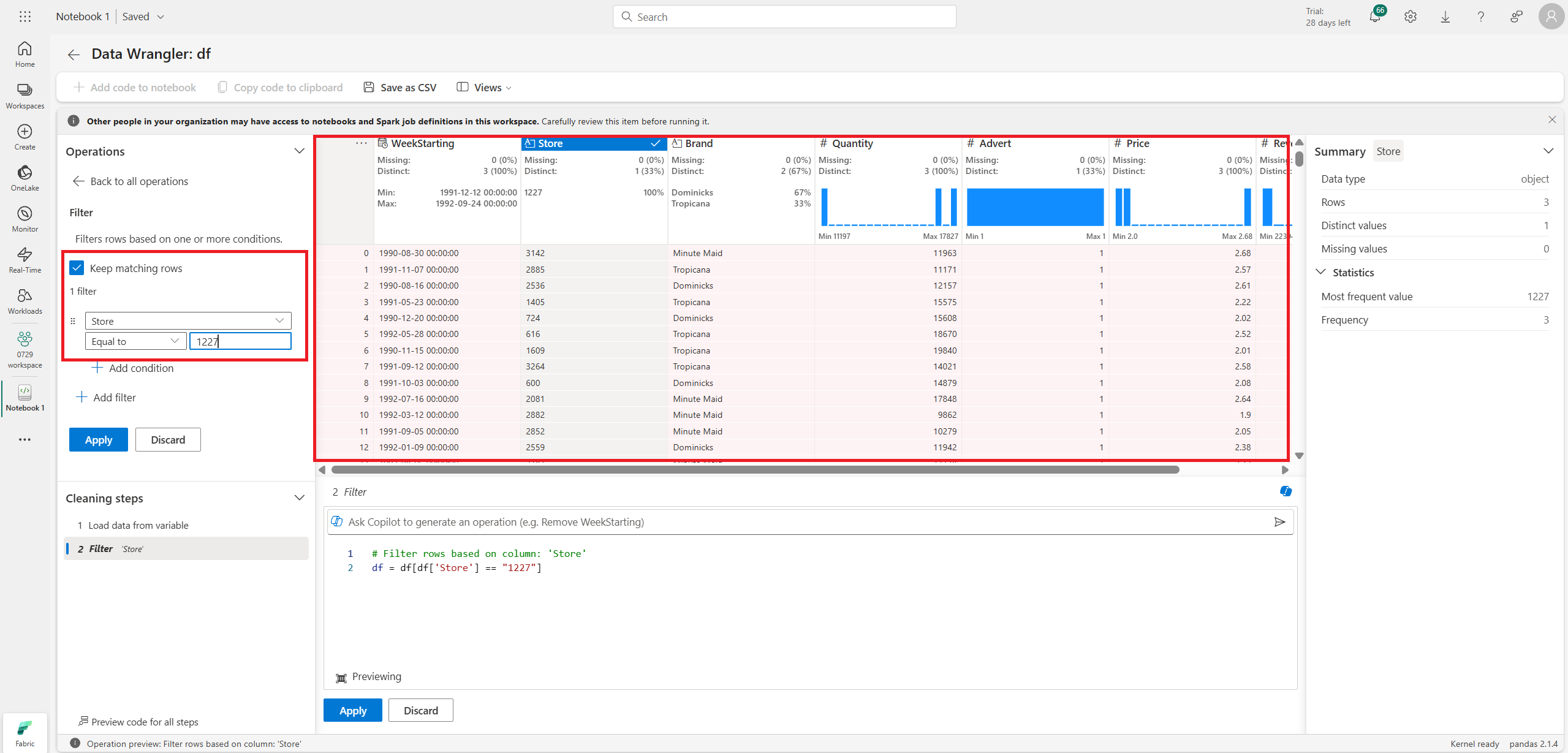Screen dimensions: 1568x753
Task: Open the notifications bell icon
Action: coord(1374,17)
